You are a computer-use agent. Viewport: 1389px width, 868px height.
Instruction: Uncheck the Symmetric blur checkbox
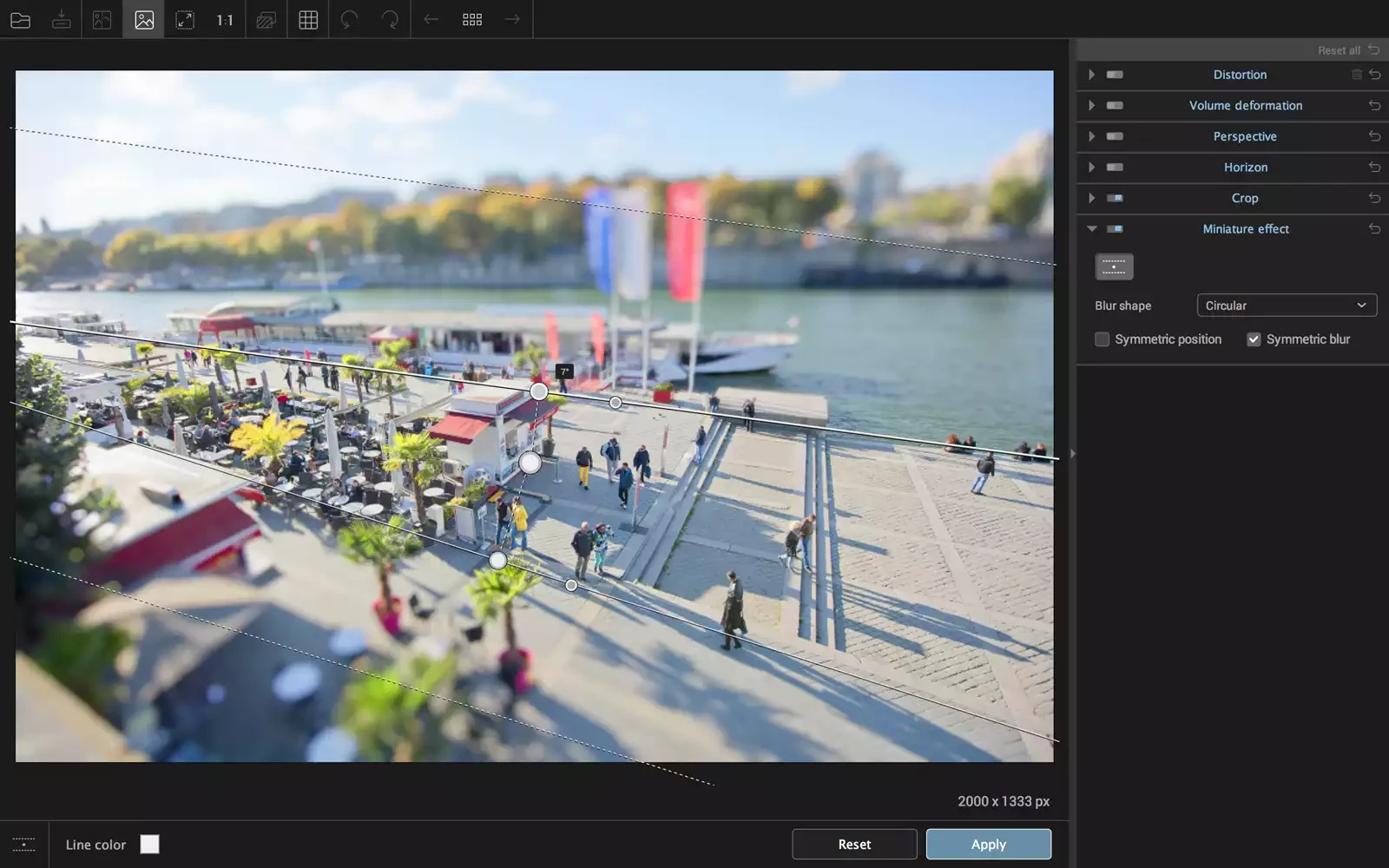click(x=1254, y=339)
